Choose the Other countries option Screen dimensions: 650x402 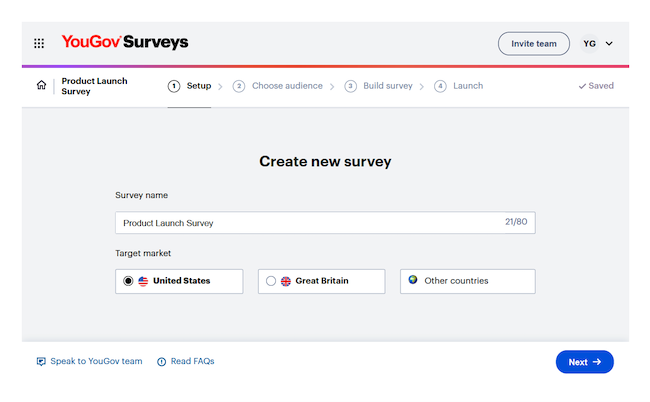coord(467,281)
